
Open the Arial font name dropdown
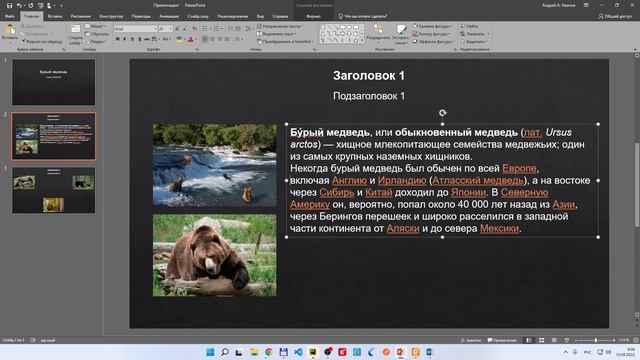click(155, 29)
